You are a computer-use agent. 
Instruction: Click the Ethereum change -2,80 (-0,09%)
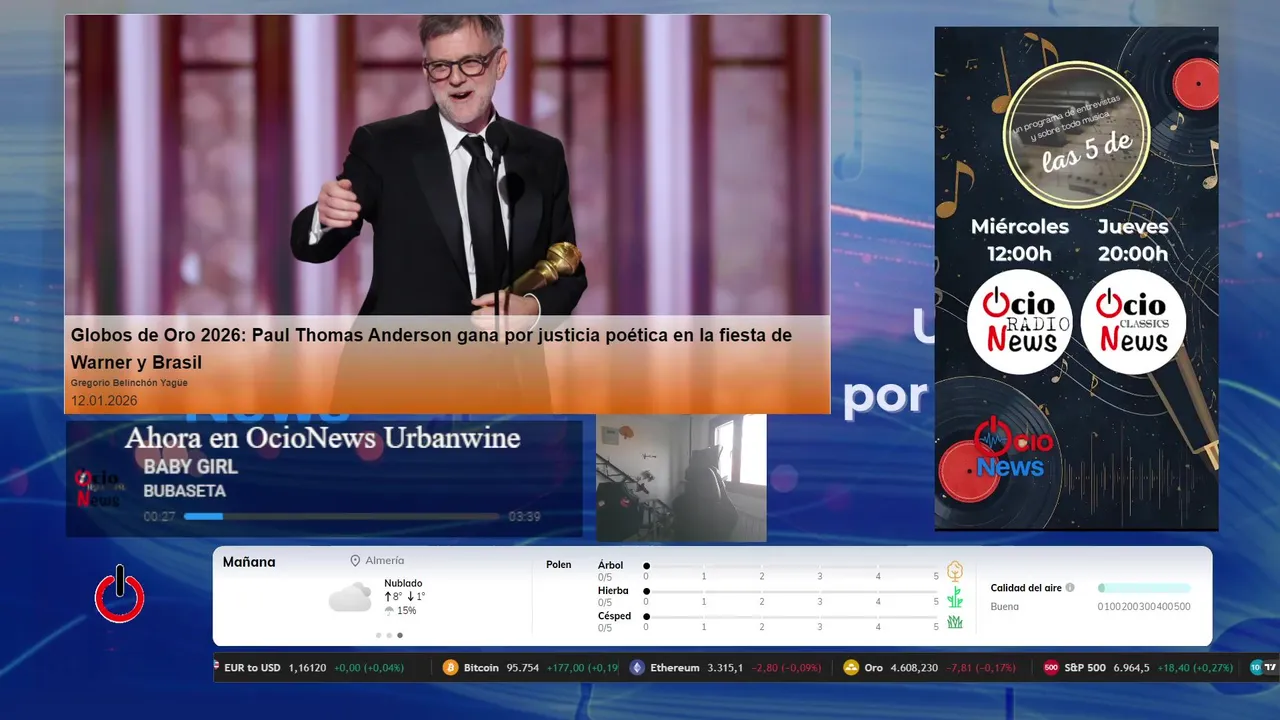click(x=786, y=668)
